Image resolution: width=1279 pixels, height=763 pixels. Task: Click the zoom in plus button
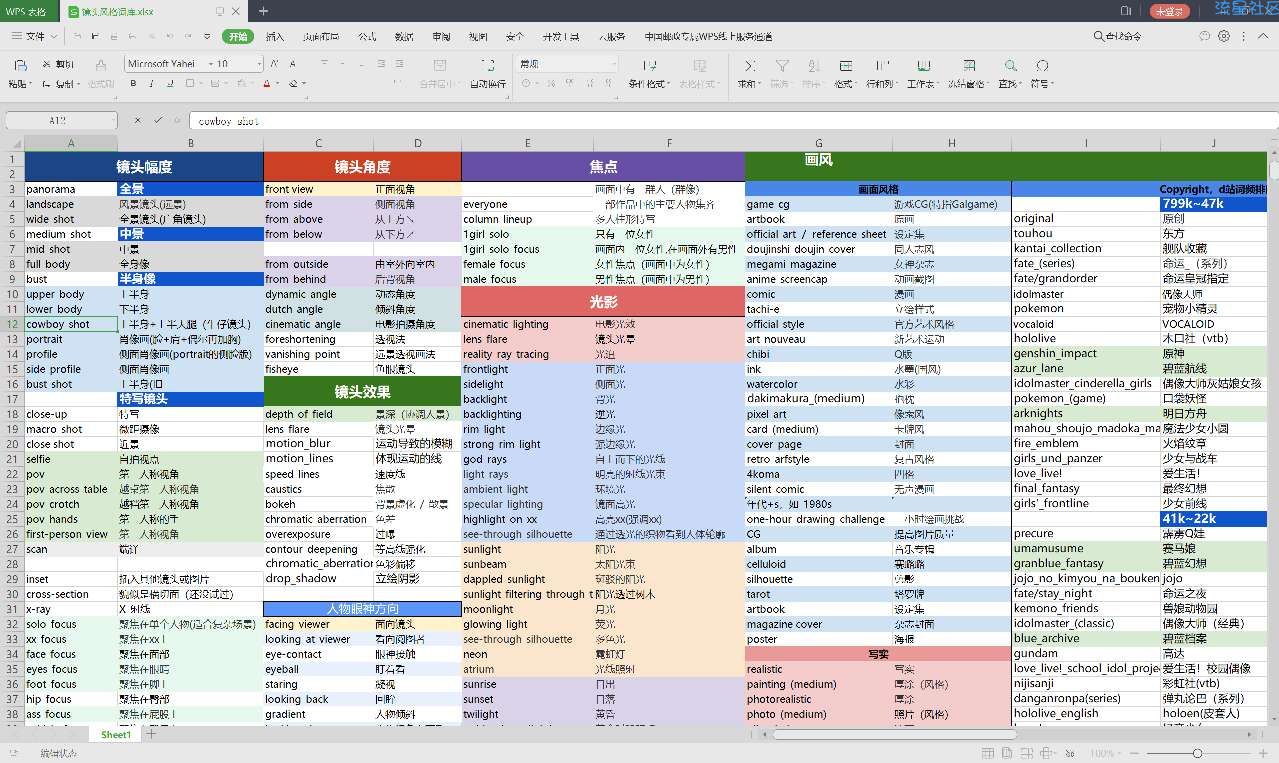pyautogui.click(x=1263, y=753)
